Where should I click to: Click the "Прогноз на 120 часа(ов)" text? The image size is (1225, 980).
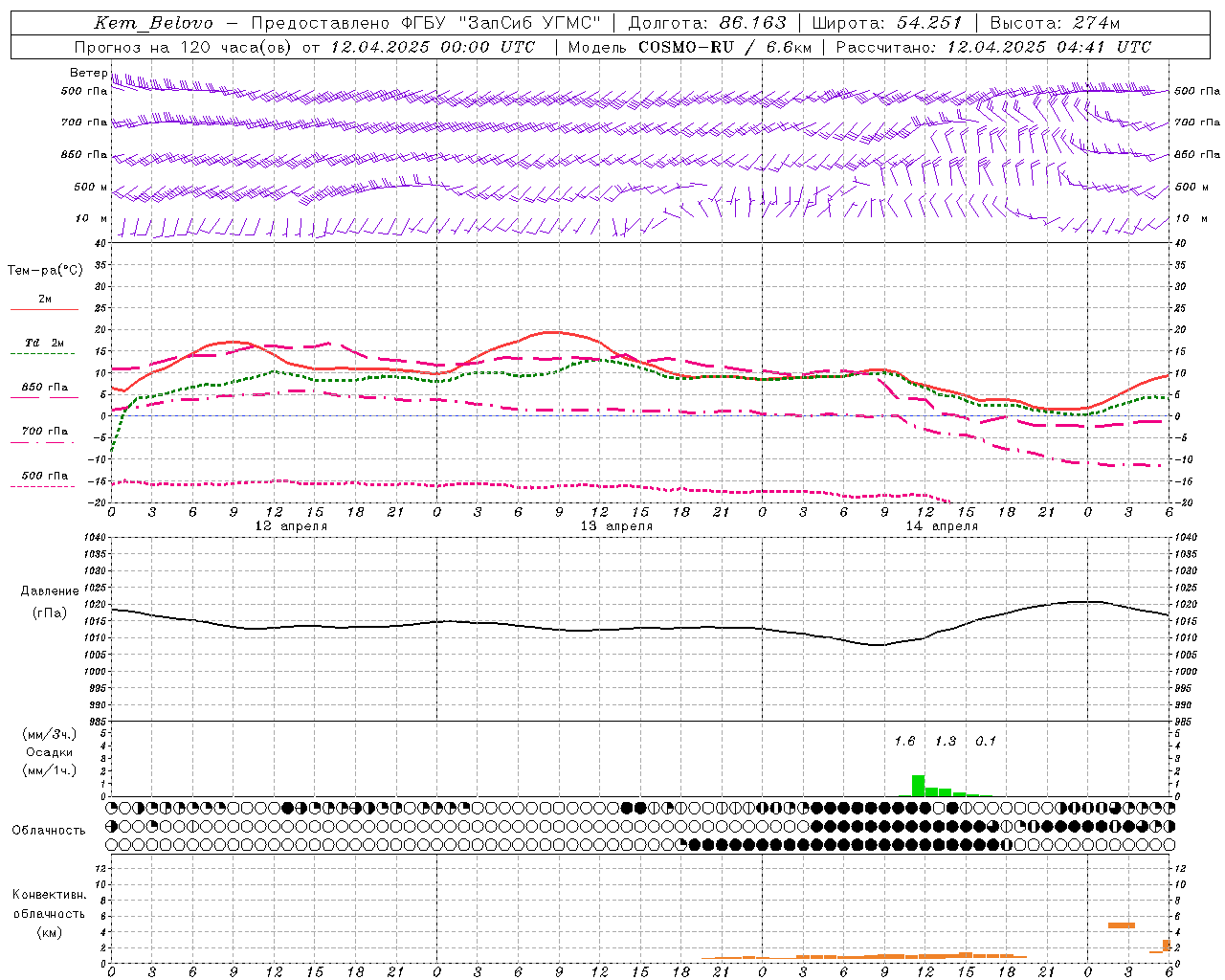[x=185, y=47]
